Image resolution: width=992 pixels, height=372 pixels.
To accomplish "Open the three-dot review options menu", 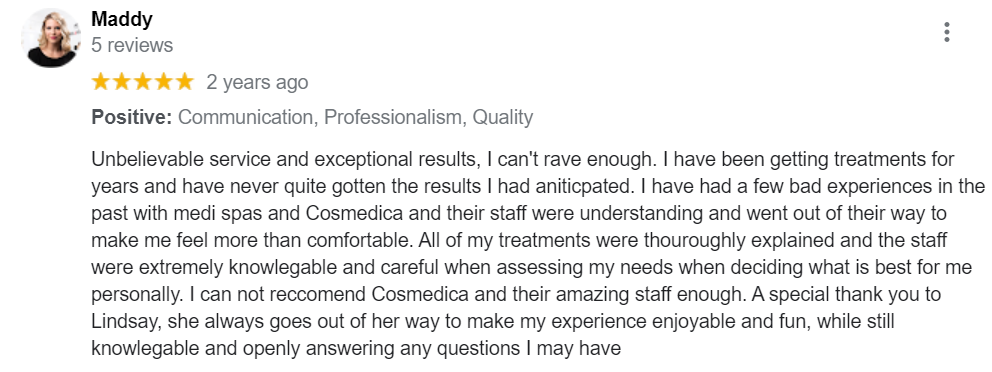I will click(x=946, y=32).
